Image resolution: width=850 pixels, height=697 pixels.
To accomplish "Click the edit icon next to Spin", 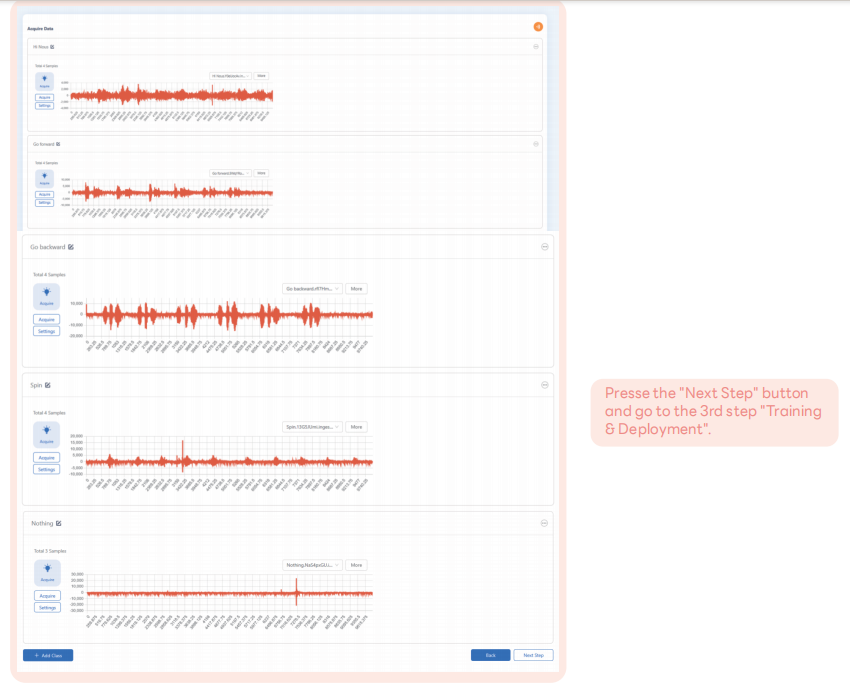I will tap(48, 385).
